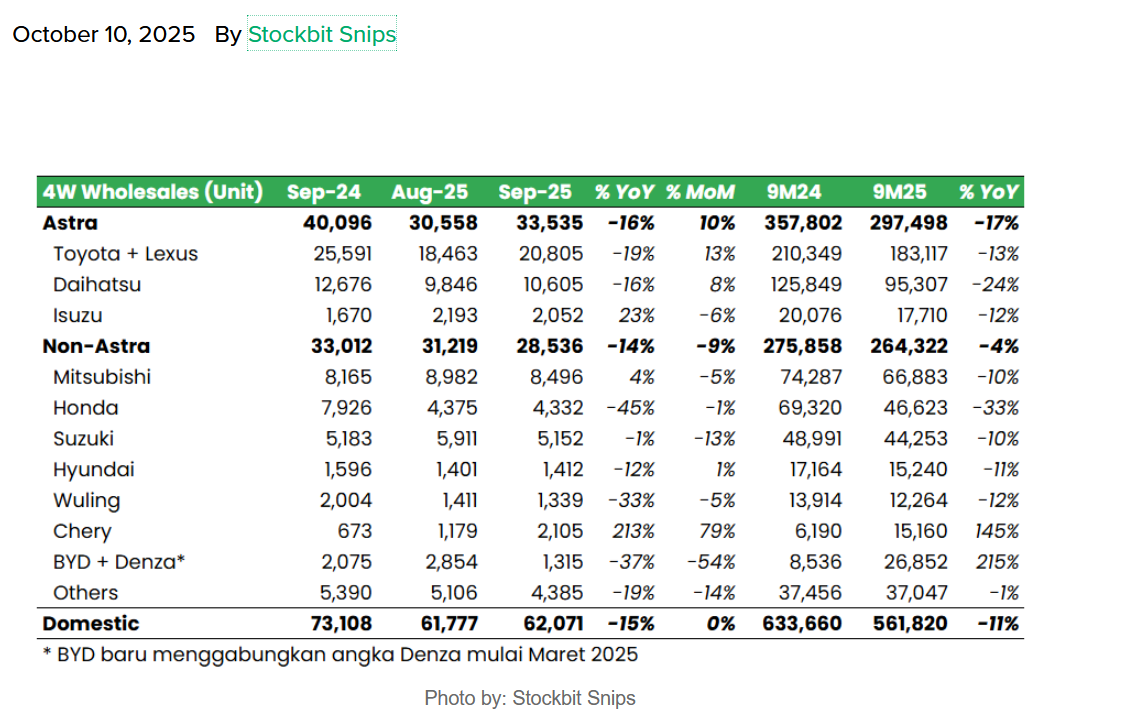Click Astra Sep-25 value 33,535
Viewport: 1146px width, 726px height.
coord(549,223)
